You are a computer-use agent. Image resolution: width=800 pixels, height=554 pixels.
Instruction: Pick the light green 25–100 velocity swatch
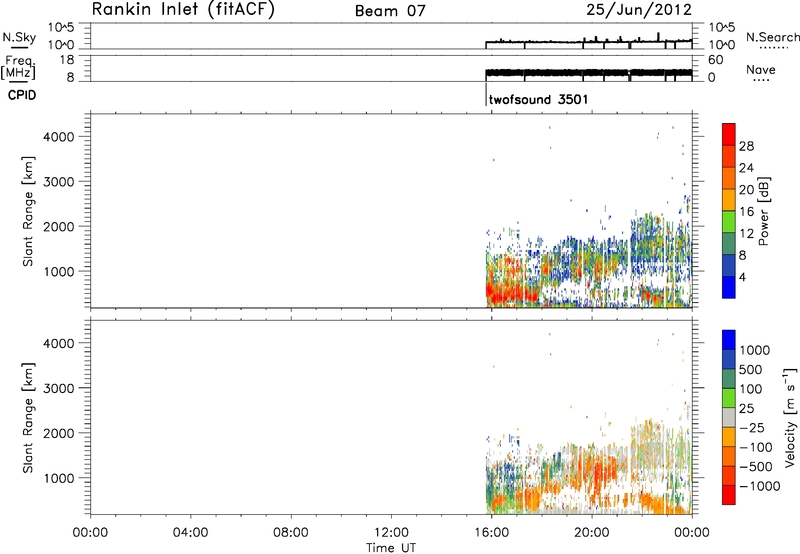(x=729, y=398)
